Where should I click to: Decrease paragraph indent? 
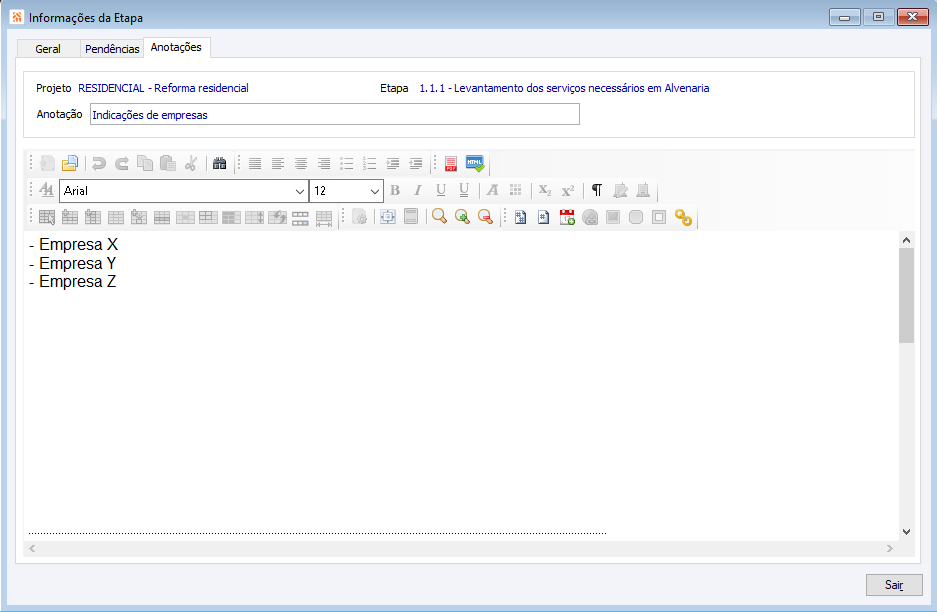[x=415, y=163]
